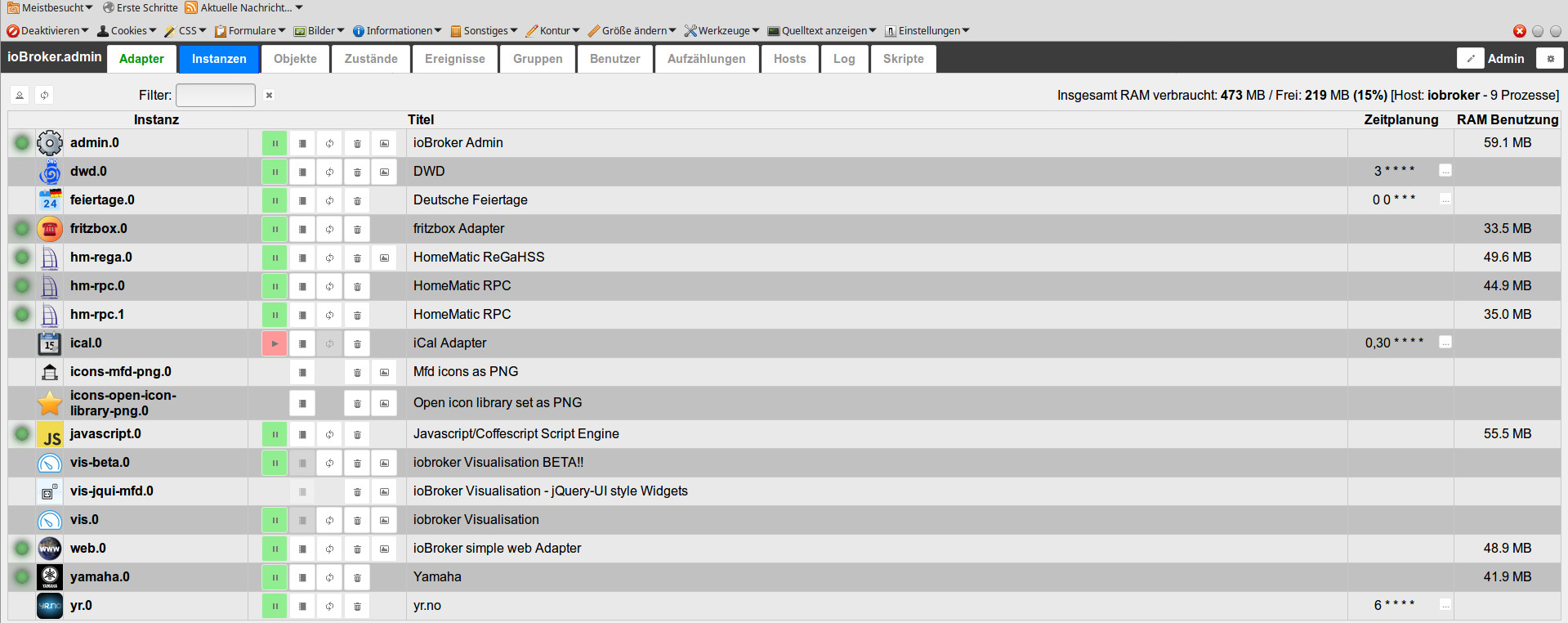Screen dimensions: 1568x623
Task: Delete the icons-open-icon-library-png.0 instance
Action: pyautogui.click(x=357, y=403)
